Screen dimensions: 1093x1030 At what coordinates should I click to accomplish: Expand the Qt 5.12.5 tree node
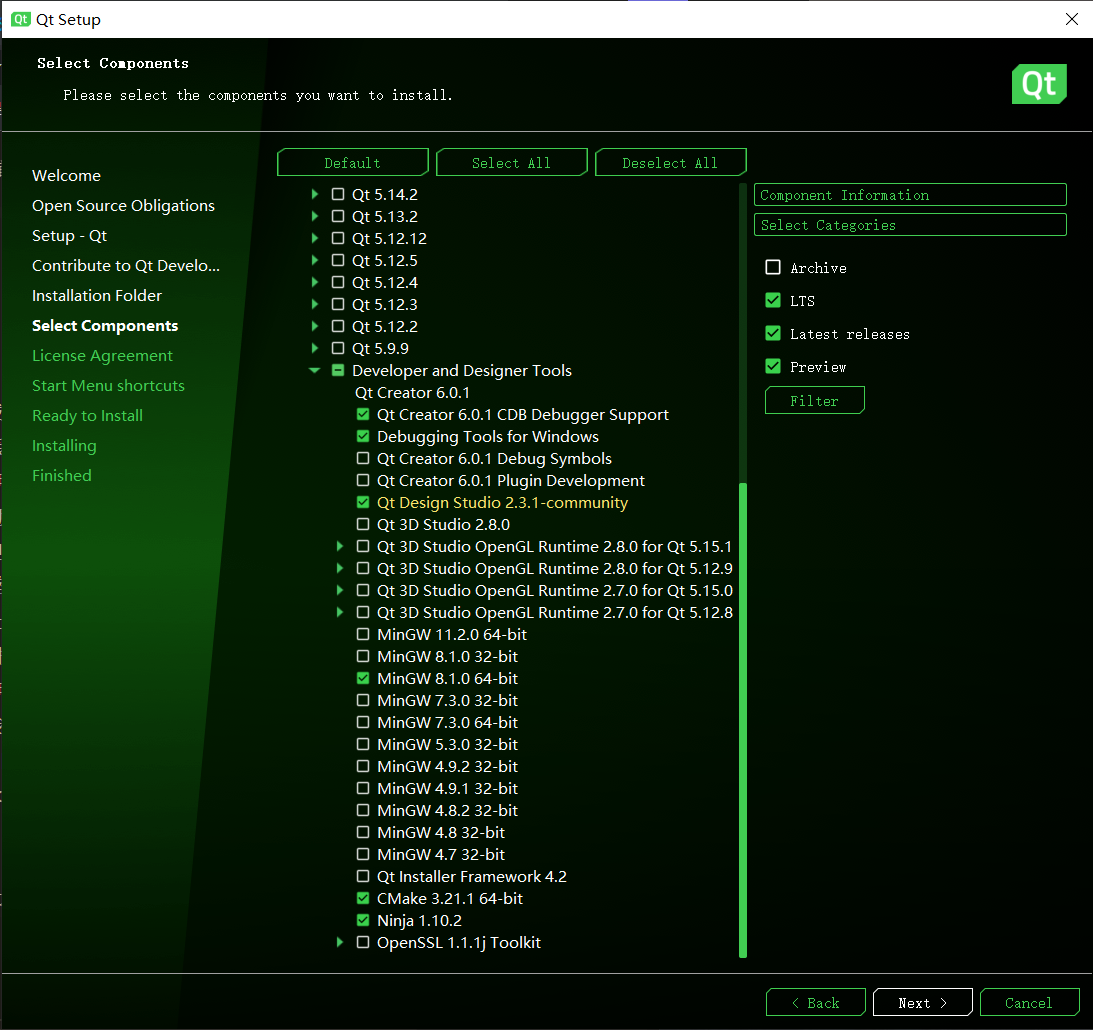point(314,260)
